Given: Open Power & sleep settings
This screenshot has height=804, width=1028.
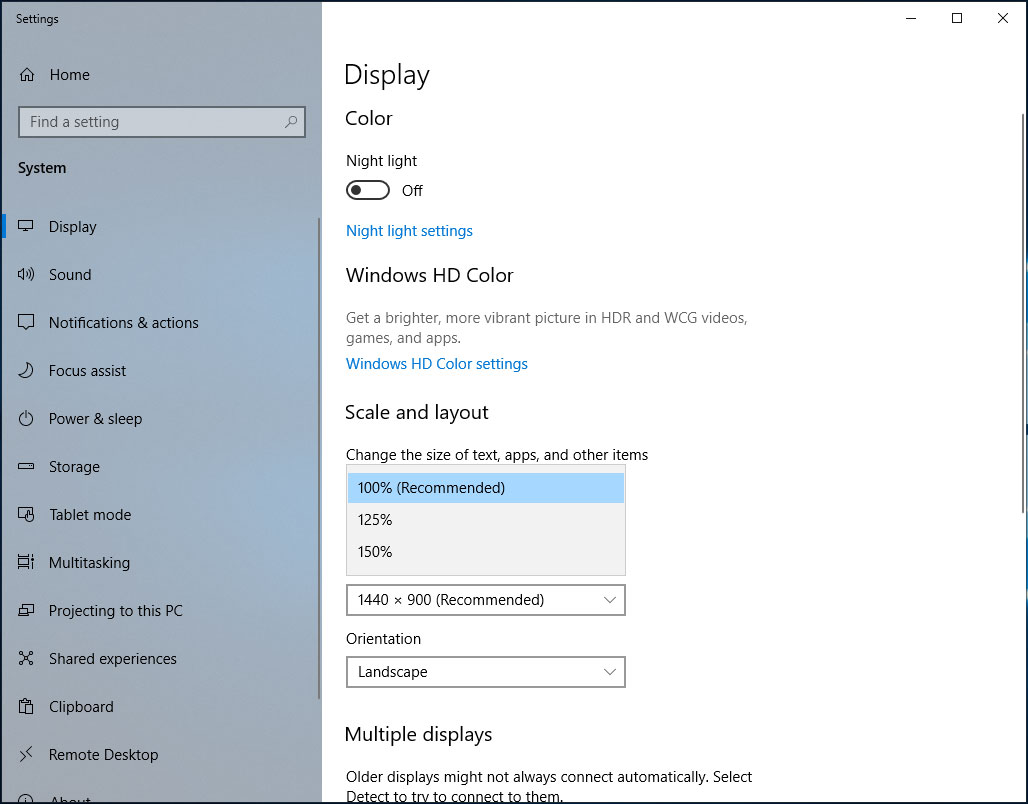Looking at the screenshot, I should point(161,418).
